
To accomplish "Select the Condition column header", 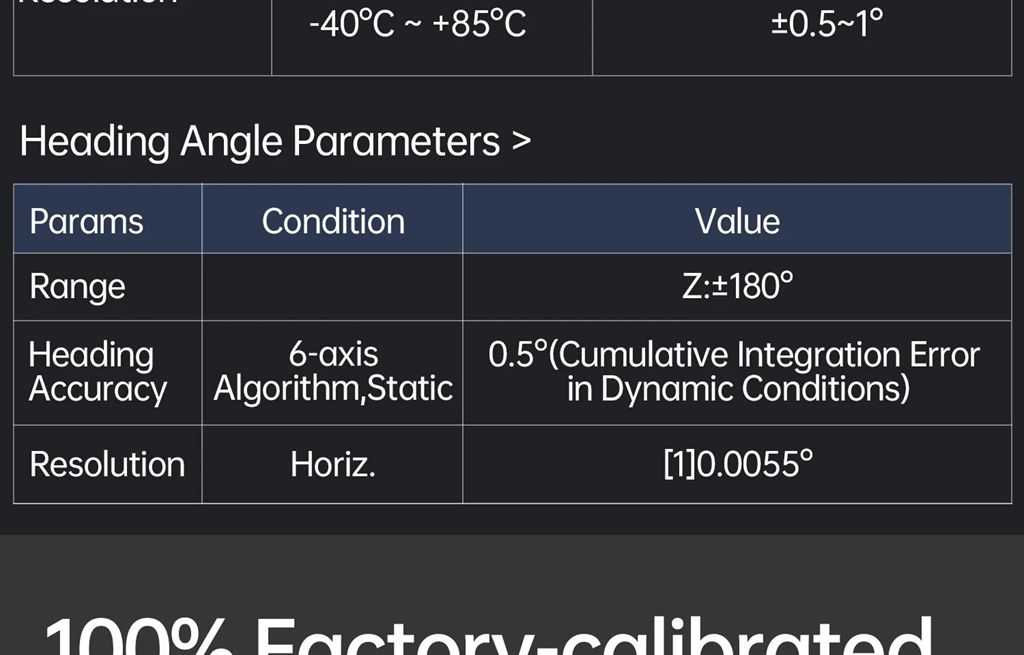I will click(333, 221).
